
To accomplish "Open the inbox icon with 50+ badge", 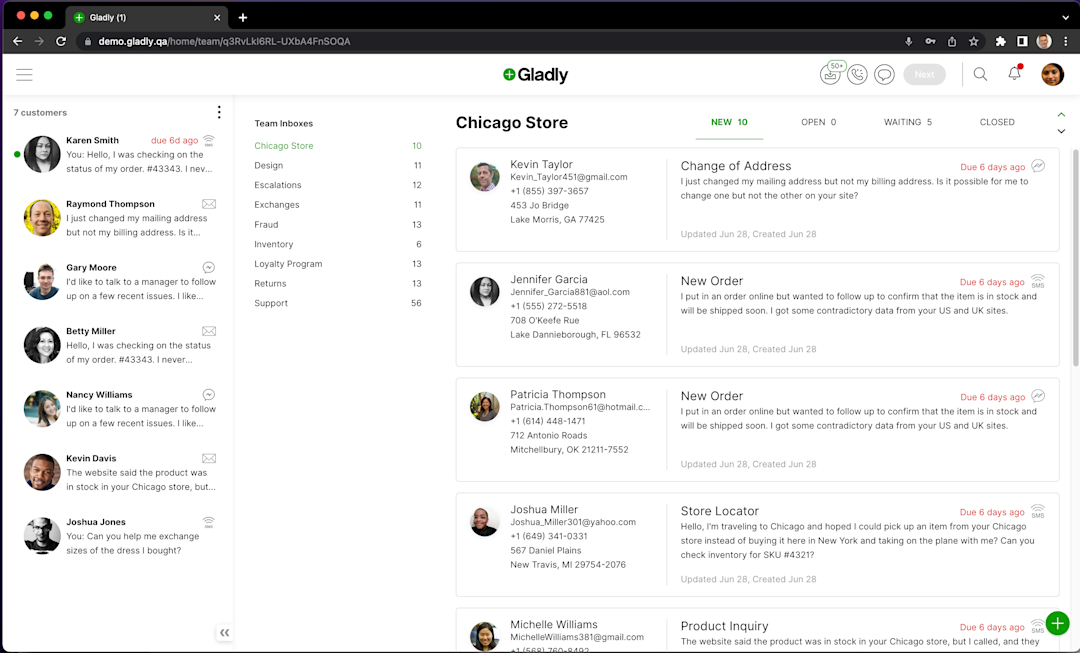I will 831,74.
